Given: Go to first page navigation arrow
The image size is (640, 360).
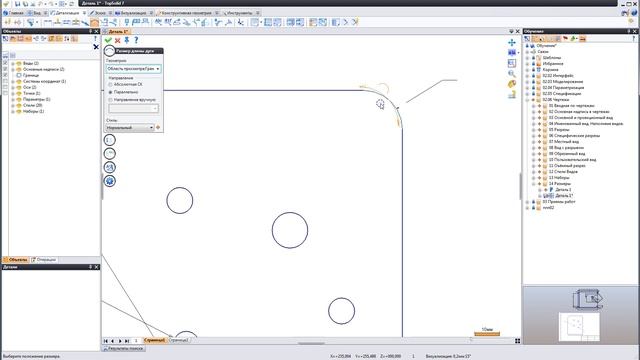Looking at the screenshot, I should click(106, 340).
